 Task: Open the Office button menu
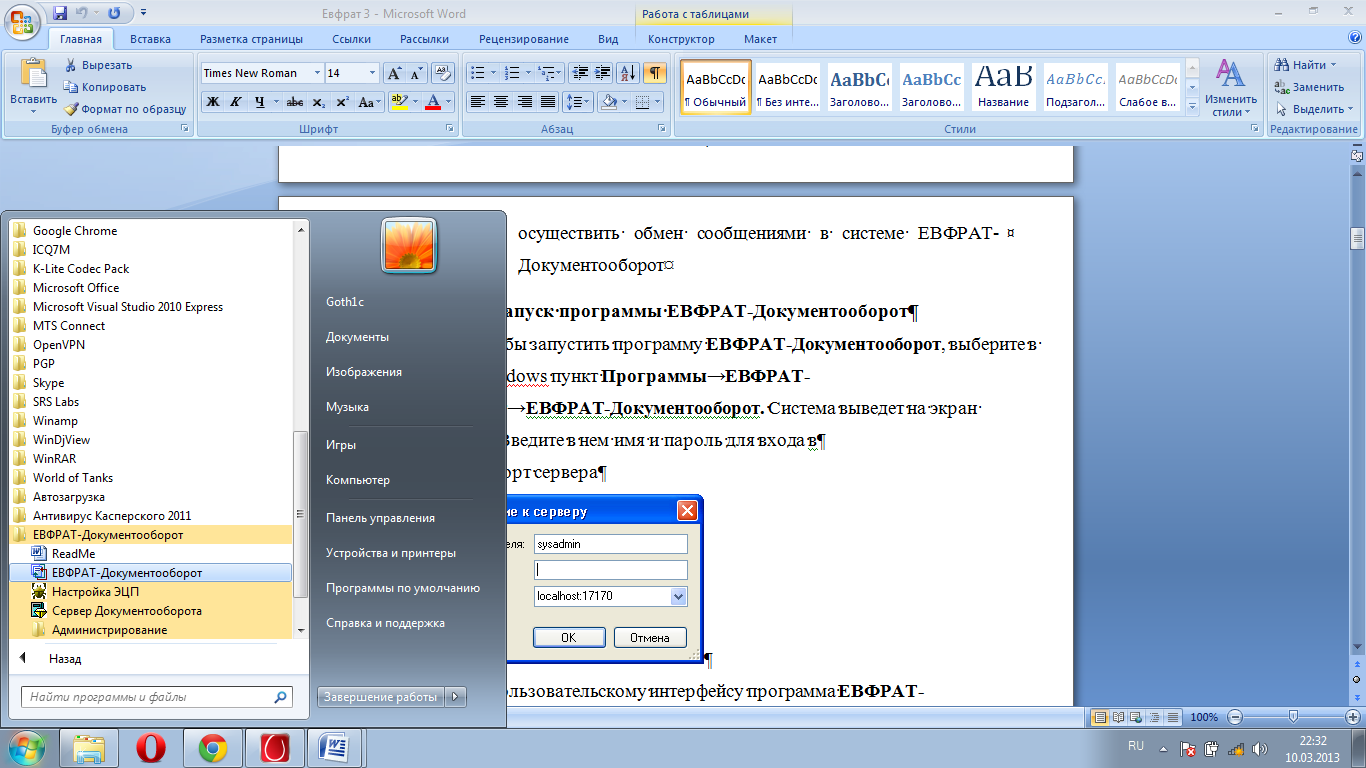tap(21, 20)
